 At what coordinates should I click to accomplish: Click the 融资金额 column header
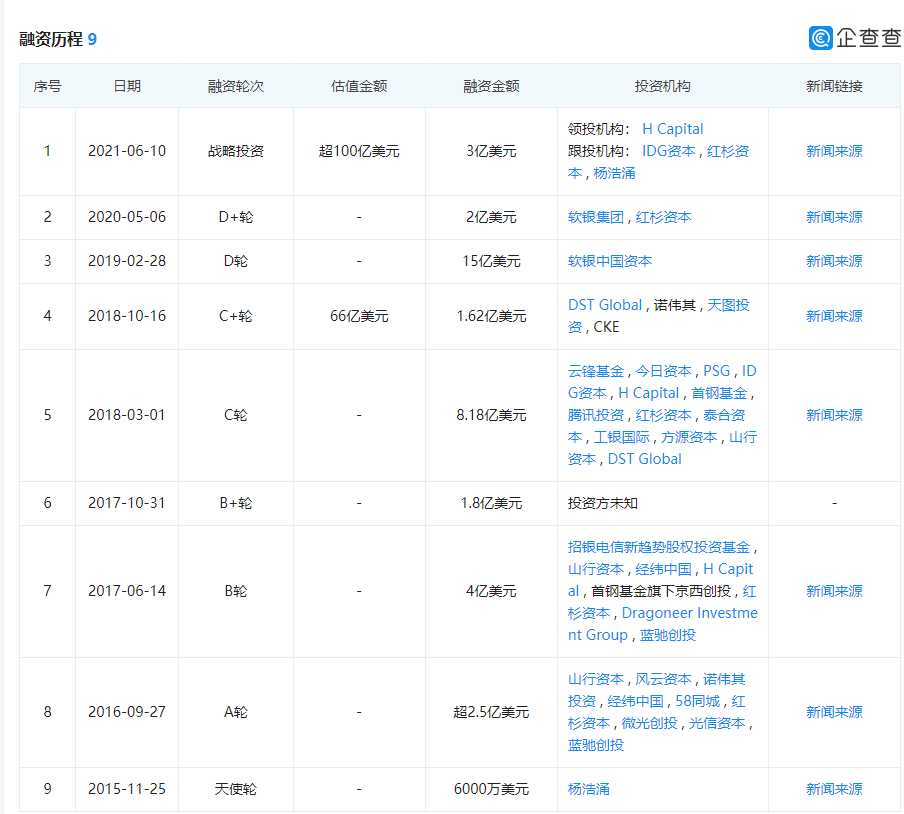click(491, 86)
